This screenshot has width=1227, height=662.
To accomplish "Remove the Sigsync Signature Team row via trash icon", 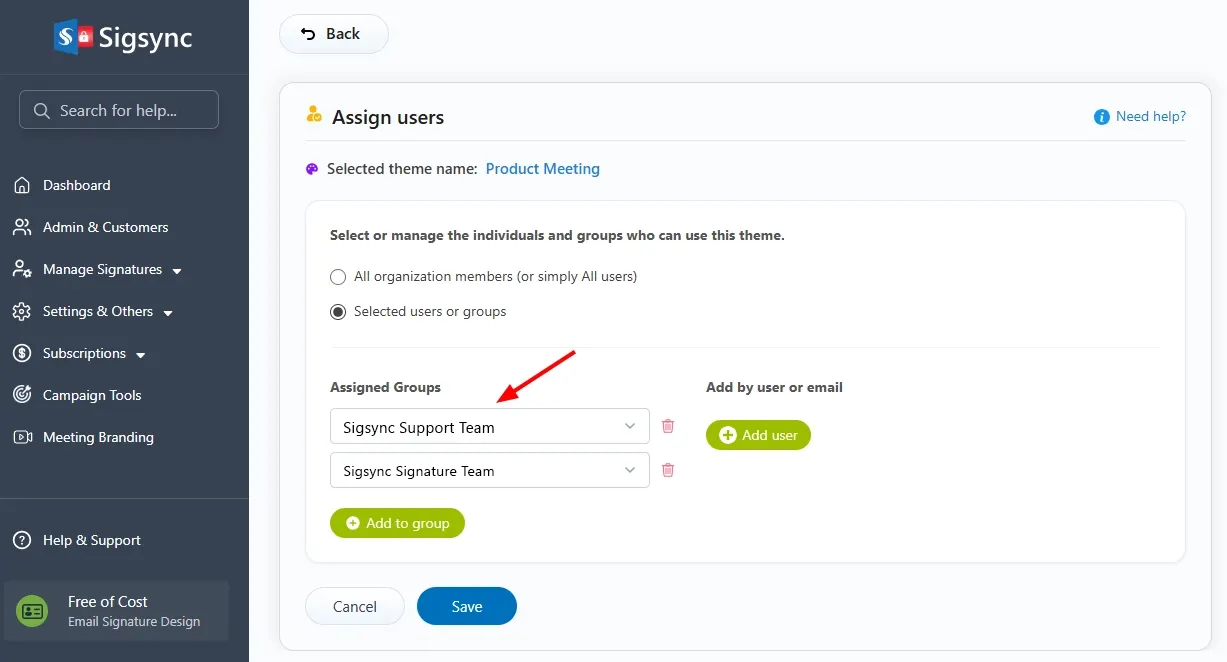I will [668, 470].
